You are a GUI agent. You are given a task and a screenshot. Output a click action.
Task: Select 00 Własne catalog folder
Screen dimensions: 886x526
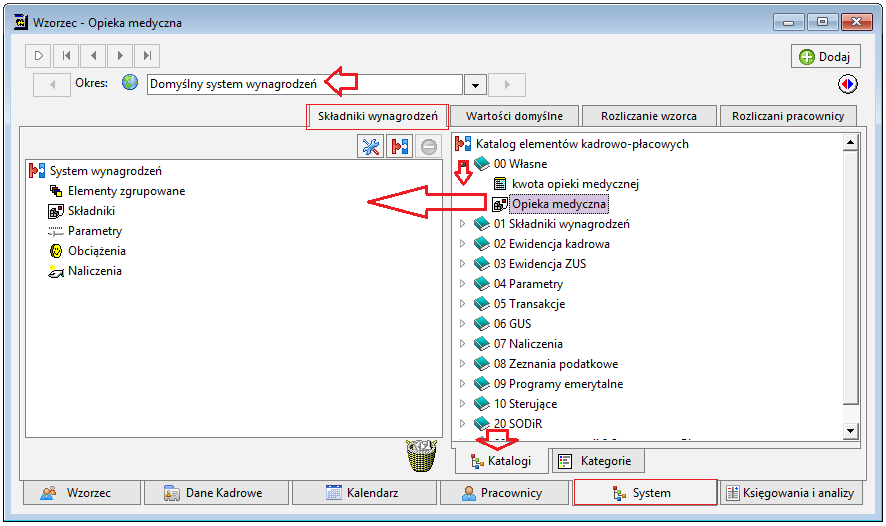pos(520,164)
